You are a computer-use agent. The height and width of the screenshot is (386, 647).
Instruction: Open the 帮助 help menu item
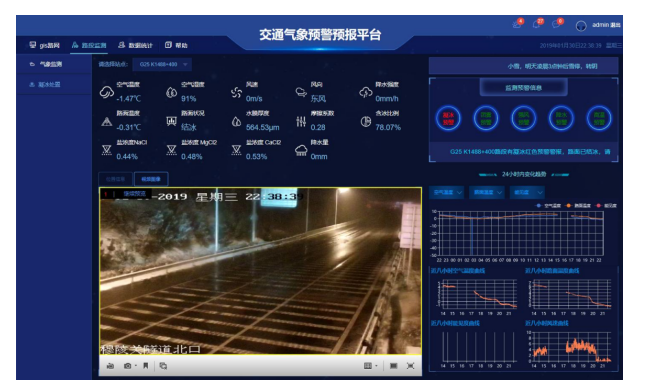176,45
